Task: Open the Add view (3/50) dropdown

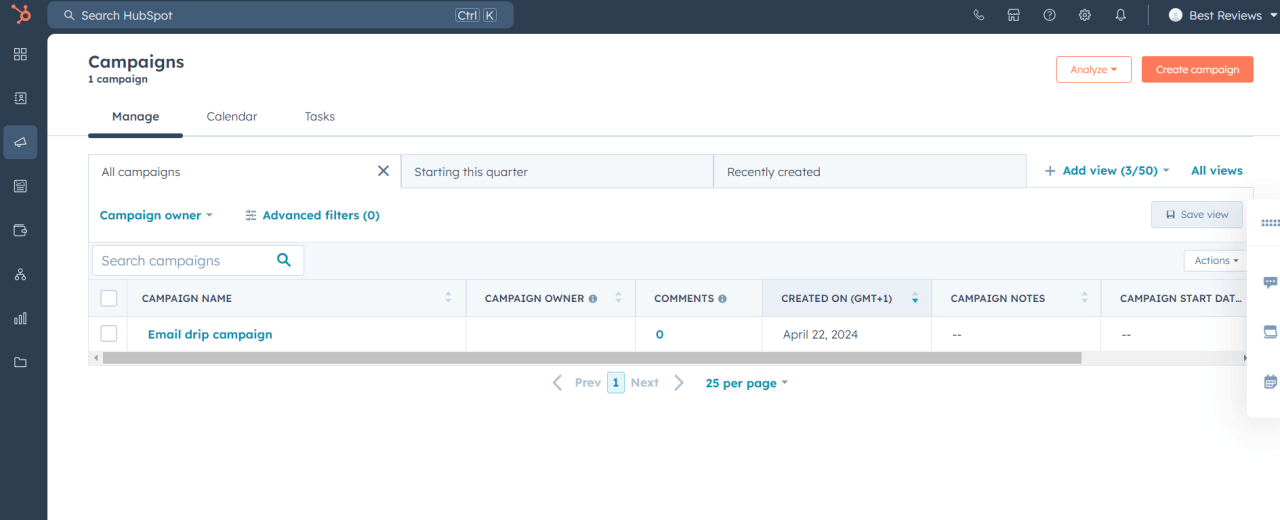Action: click(1107, 171)
